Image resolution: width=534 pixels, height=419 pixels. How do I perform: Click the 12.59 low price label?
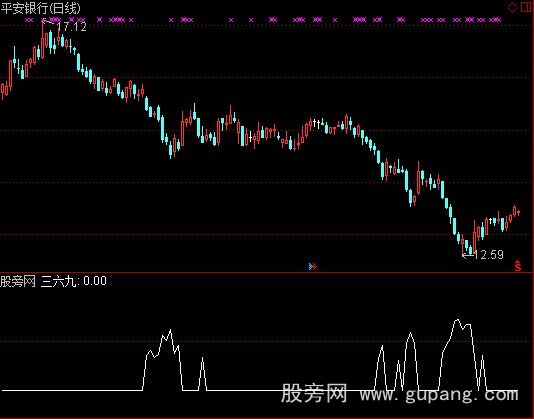point(488,254)
